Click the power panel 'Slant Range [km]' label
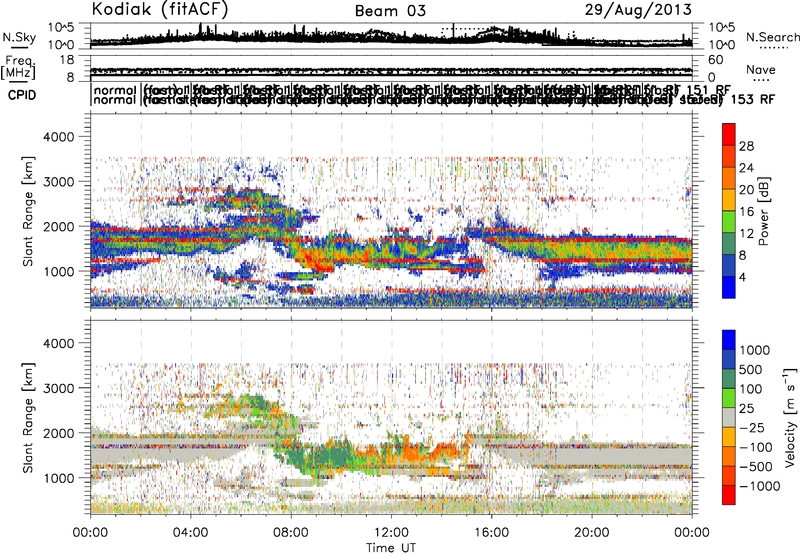This screenshot has width=800, height=554. [x=28, y=212]
